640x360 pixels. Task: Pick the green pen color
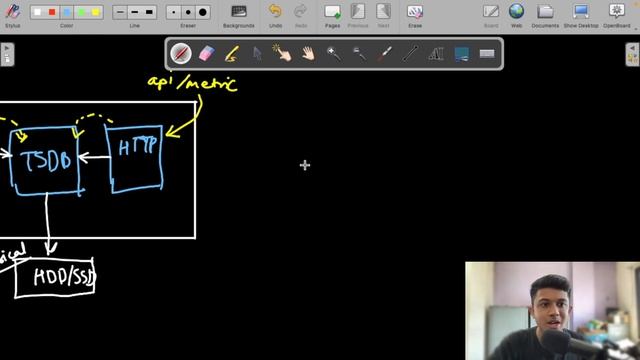(81, 12)
